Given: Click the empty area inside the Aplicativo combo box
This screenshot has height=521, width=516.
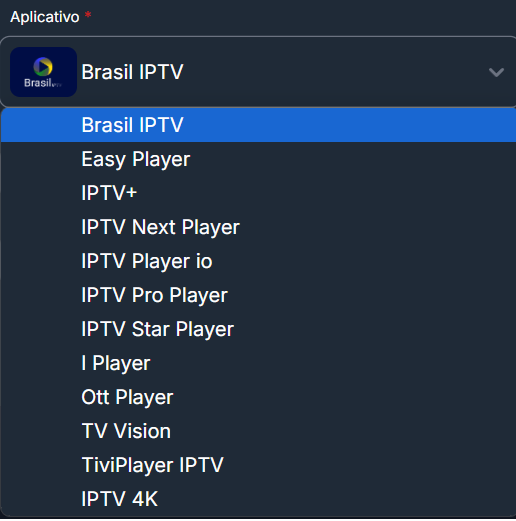Looking at the screenshot, I should click(333, 72).
